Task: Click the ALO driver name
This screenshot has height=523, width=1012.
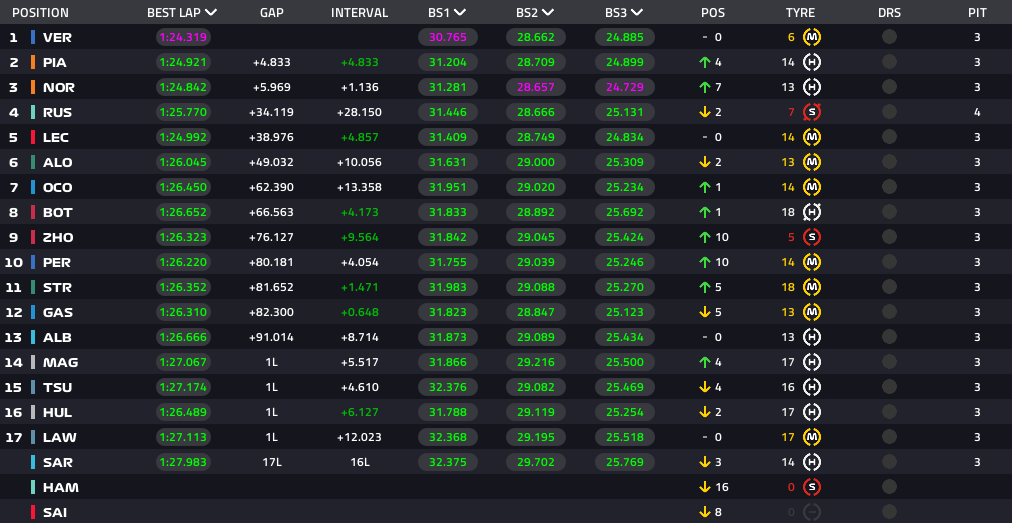Action: 57,163
